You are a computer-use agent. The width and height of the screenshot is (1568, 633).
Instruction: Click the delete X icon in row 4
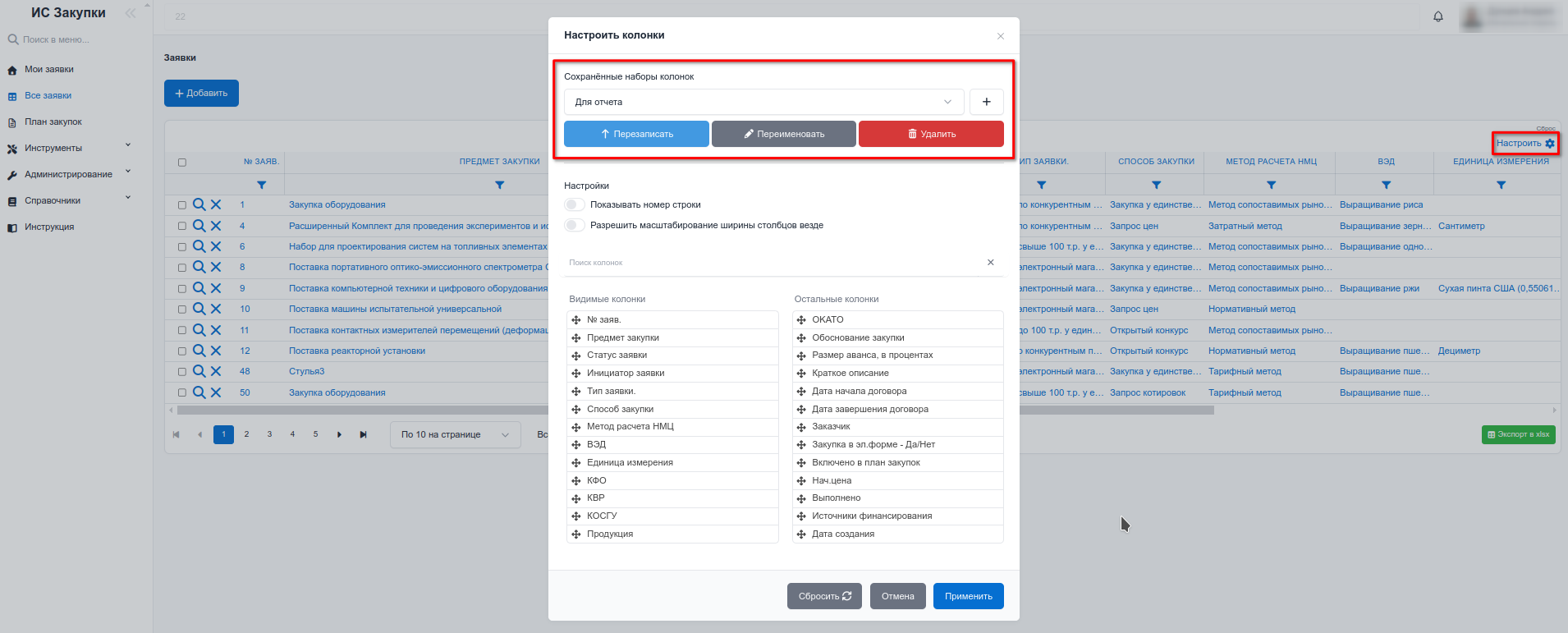pyautogui.click(x=216, y=226)
